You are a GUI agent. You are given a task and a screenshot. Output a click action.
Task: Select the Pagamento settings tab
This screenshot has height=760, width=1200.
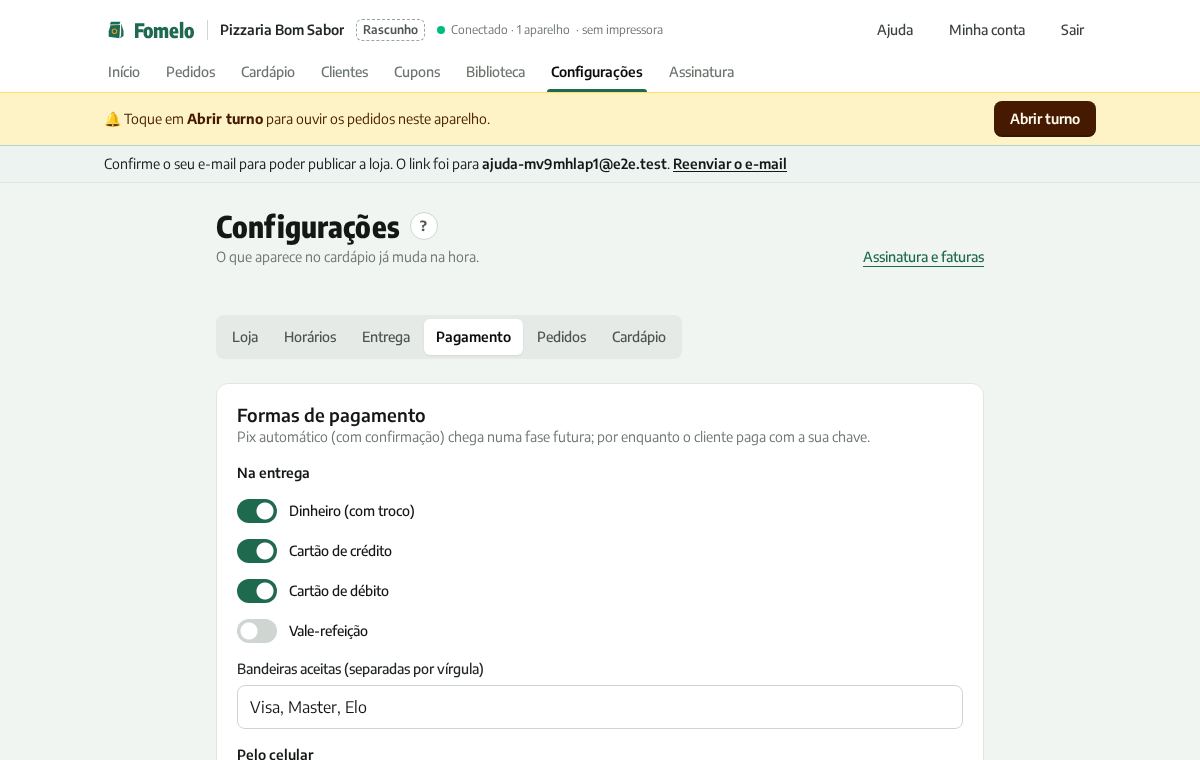coord(473,337)
